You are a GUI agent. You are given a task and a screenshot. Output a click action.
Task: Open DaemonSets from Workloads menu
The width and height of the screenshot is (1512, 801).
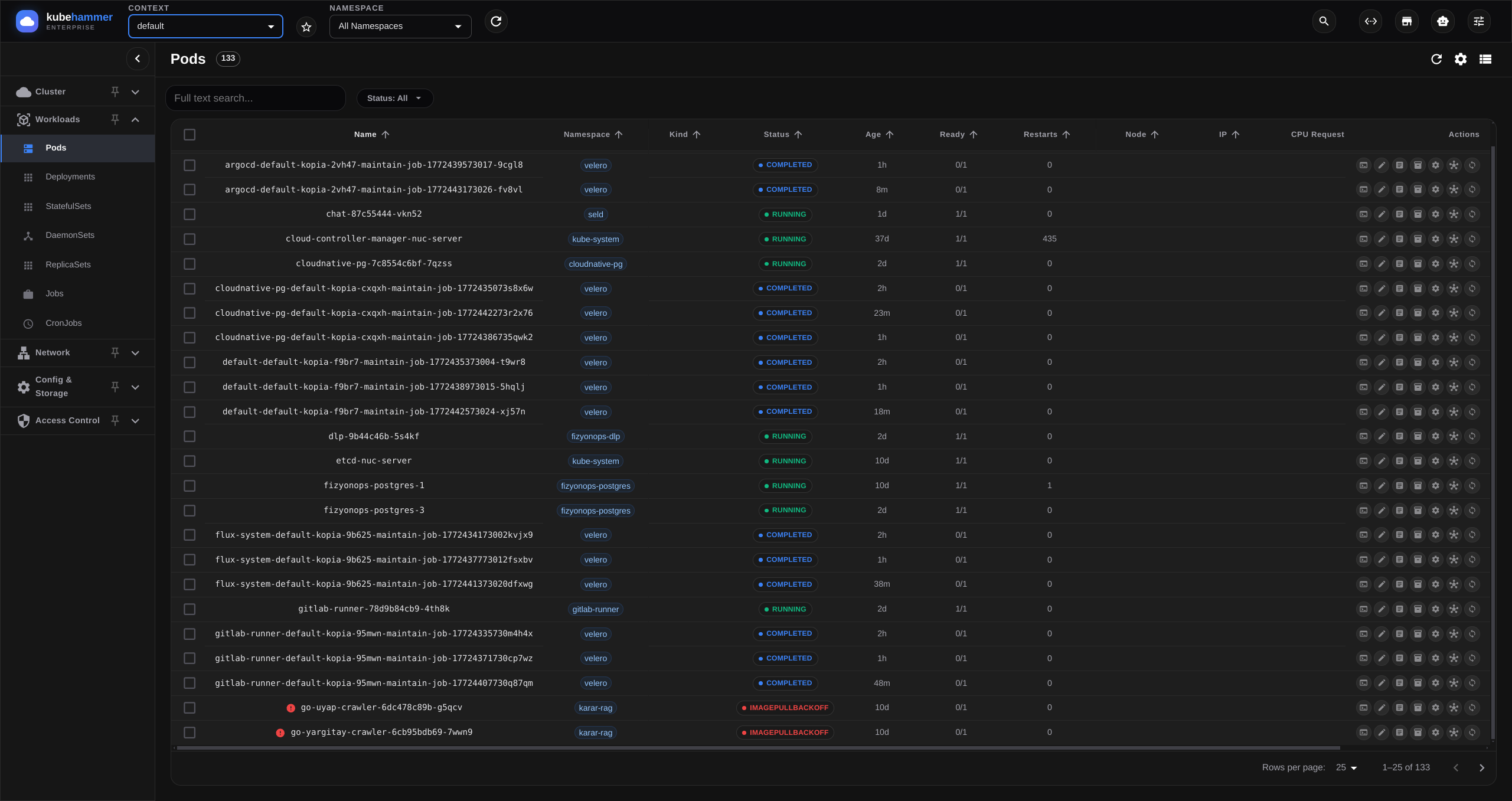click(x=78, y=235)
